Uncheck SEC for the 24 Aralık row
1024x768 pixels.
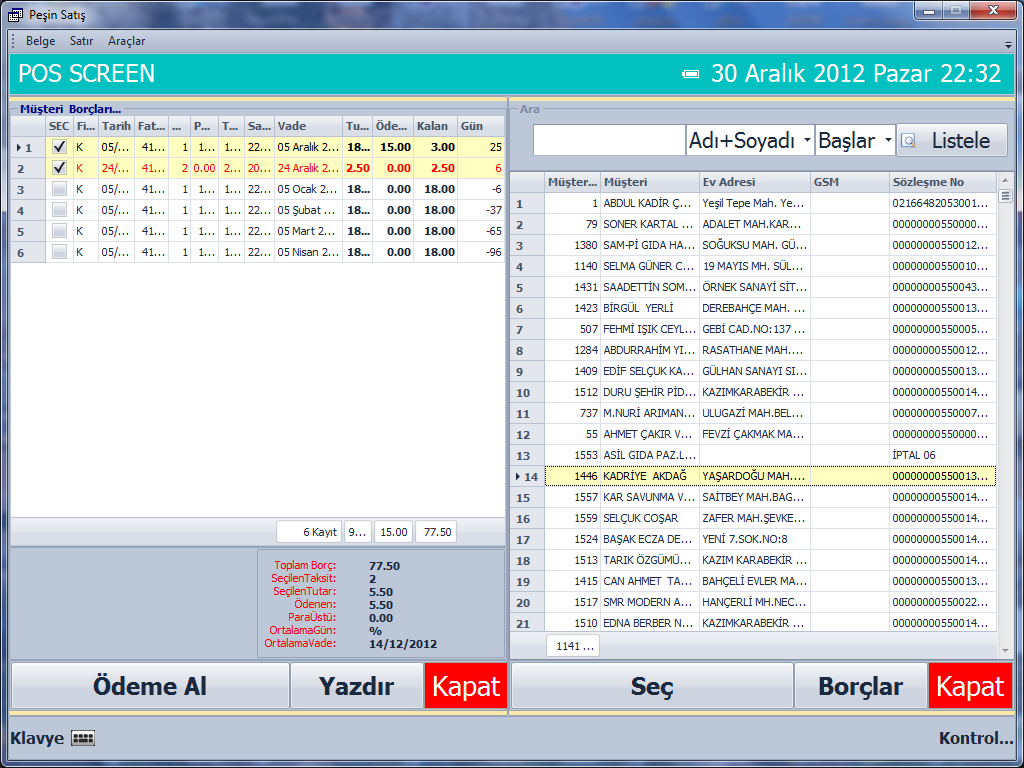click(59, 168)
